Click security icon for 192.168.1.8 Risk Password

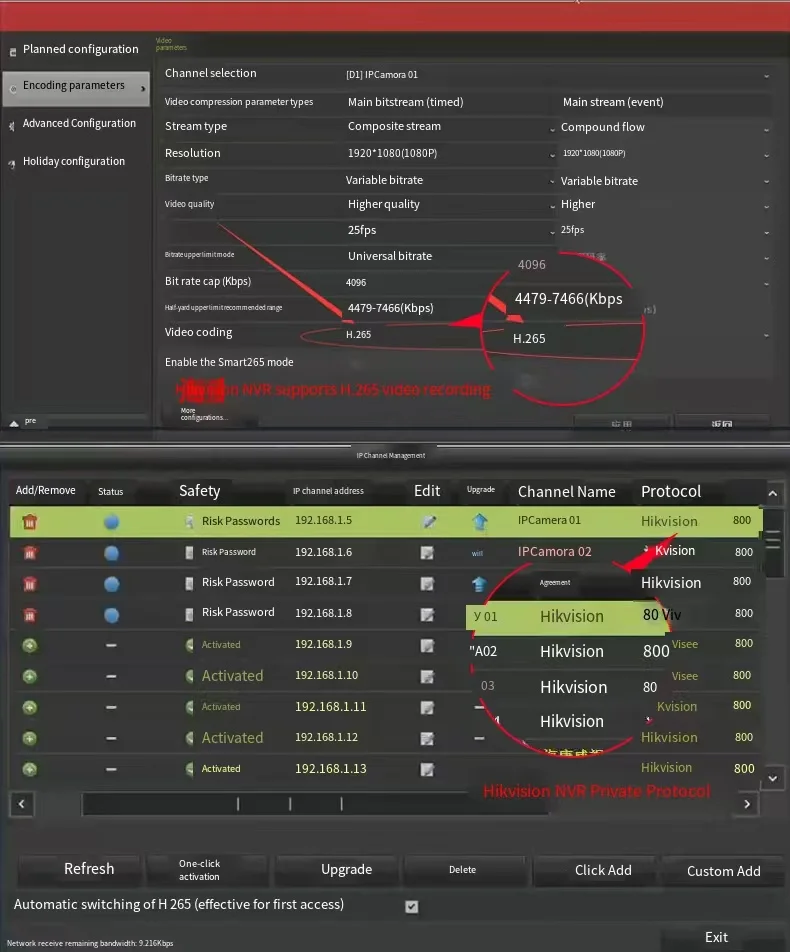tap(189, 614)
